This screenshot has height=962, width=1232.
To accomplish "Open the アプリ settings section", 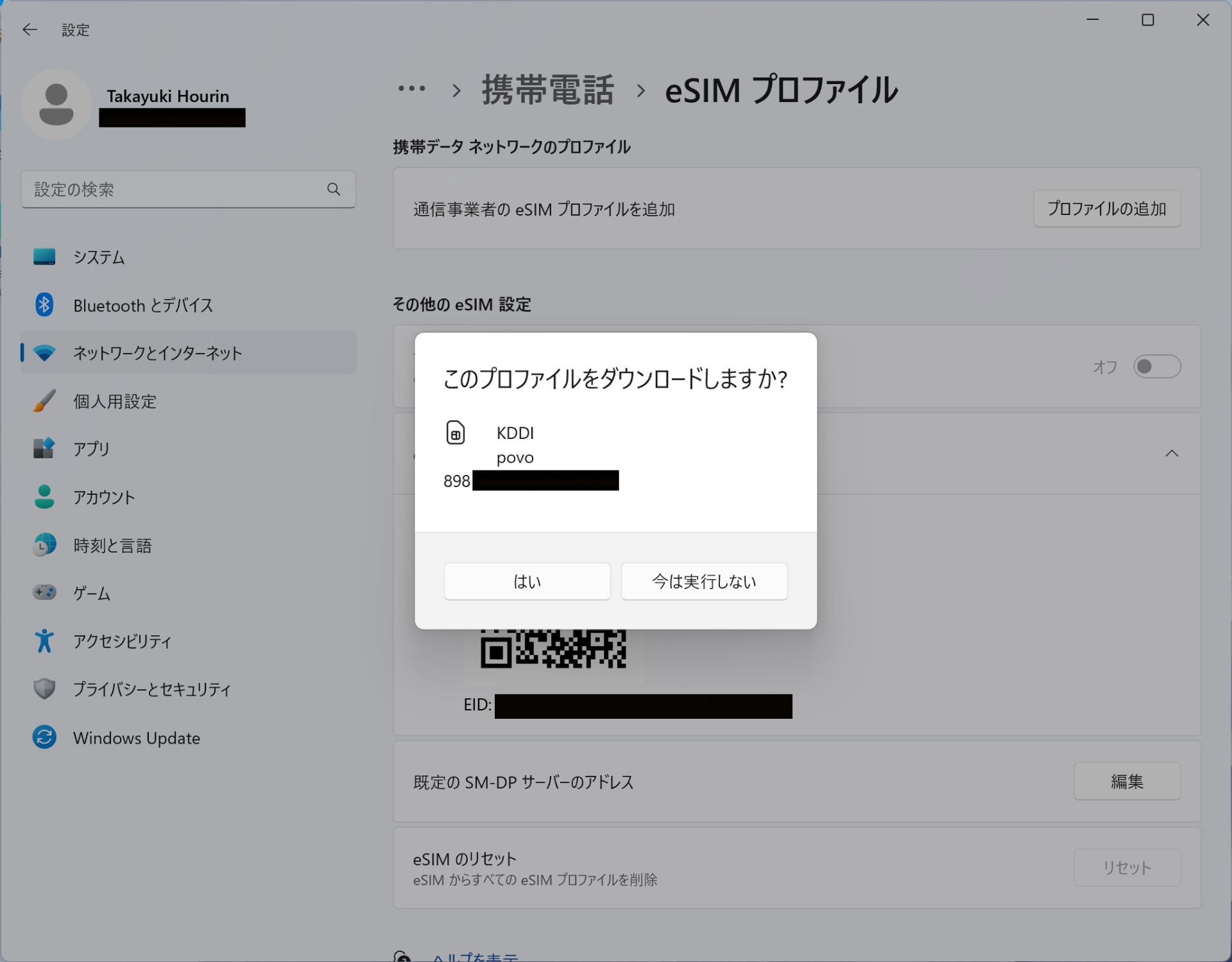I will [x=90, y=449].
